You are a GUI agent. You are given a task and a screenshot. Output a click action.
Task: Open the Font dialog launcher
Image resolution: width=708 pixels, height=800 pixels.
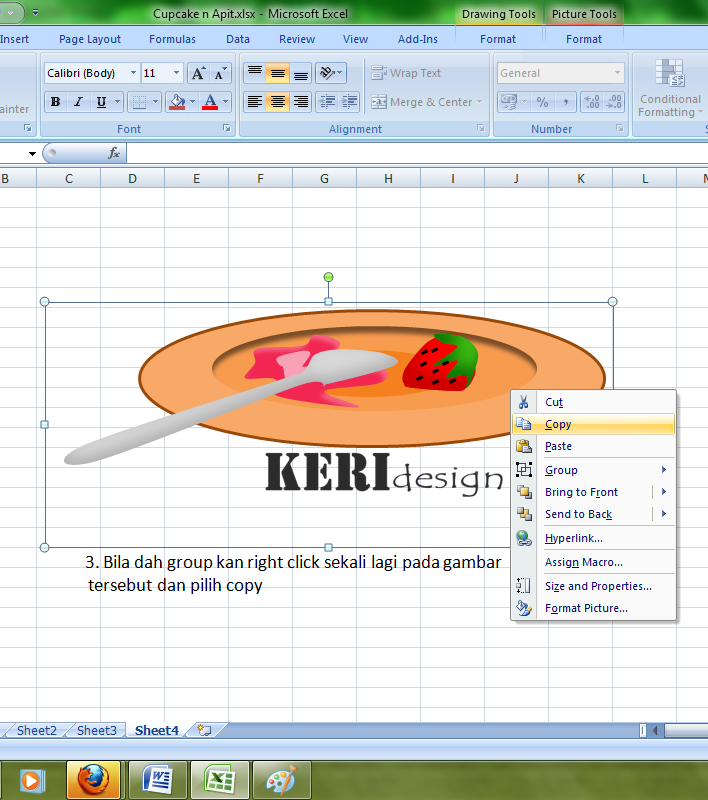(227, 129)
